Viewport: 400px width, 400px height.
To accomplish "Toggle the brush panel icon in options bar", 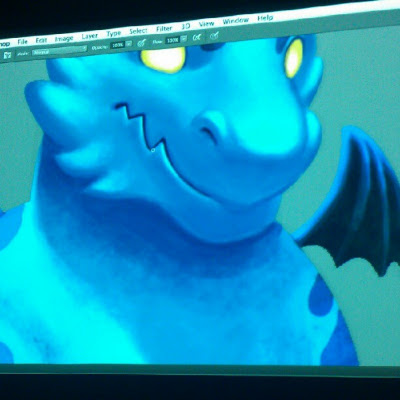I will pyautogui.click(x=7, y=55).
